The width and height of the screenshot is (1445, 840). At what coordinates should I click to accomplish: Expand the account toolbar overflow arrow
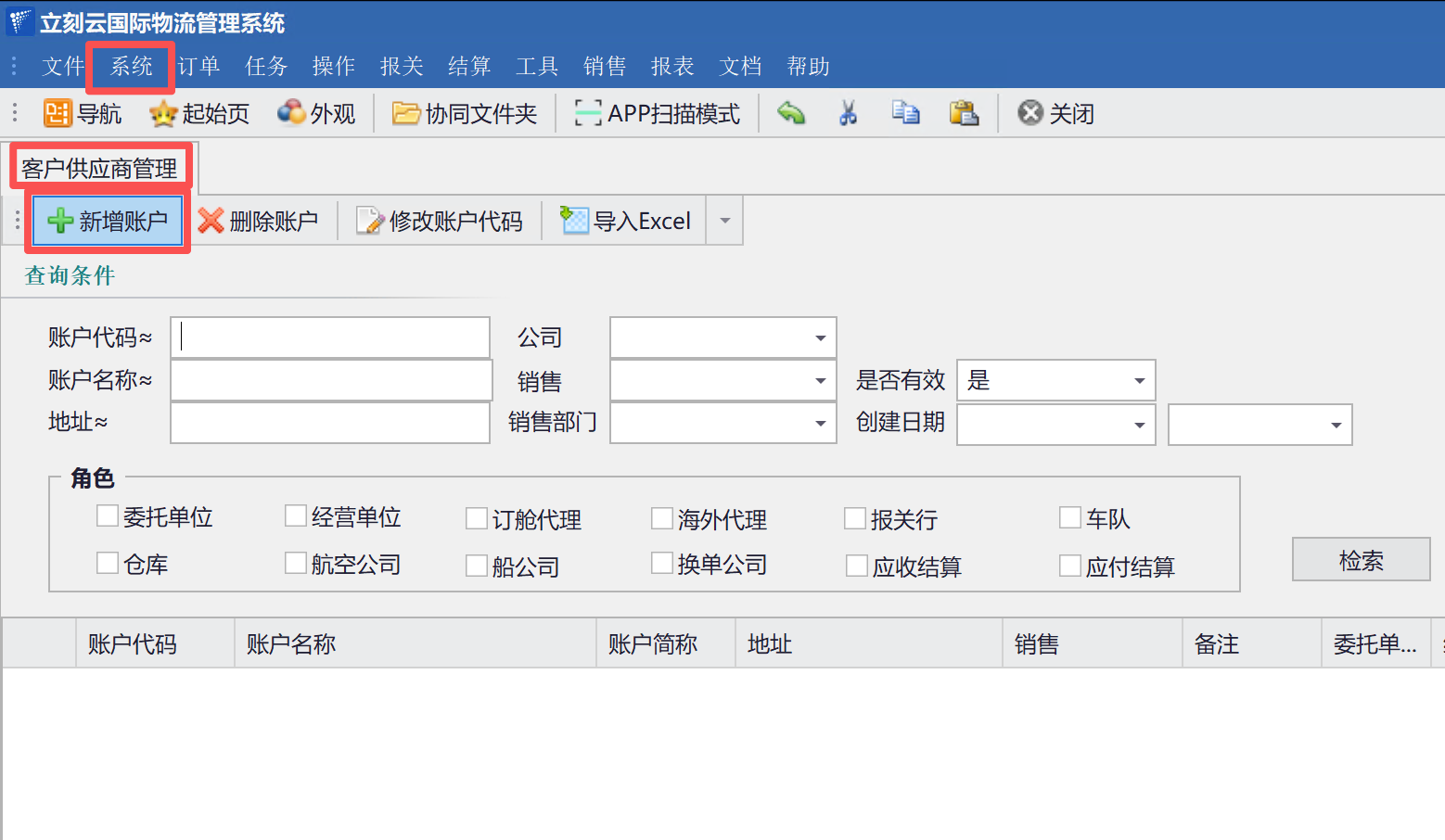725,221
